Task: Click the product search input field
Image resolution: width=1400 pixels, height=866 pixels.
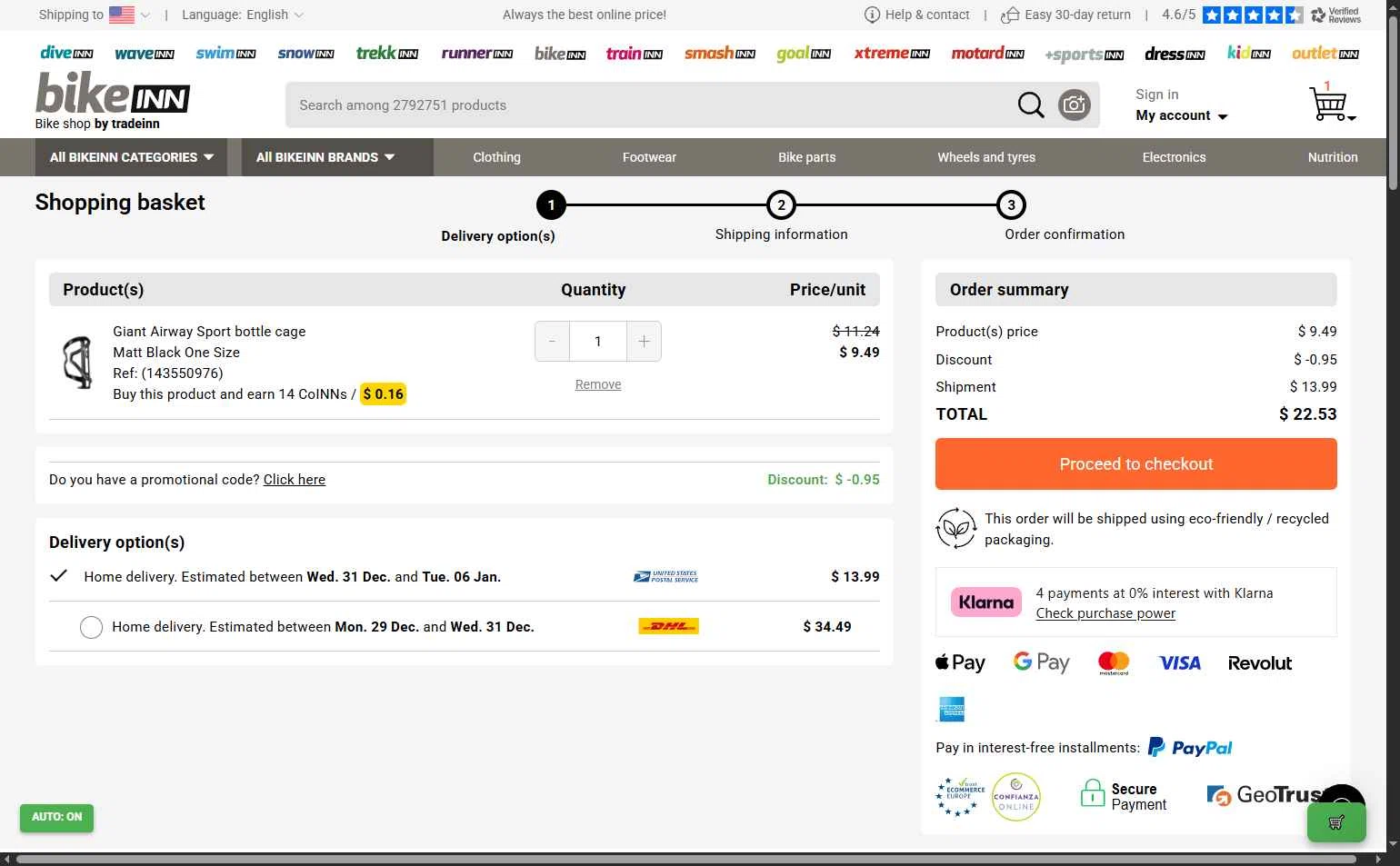Action: [650, 105]
